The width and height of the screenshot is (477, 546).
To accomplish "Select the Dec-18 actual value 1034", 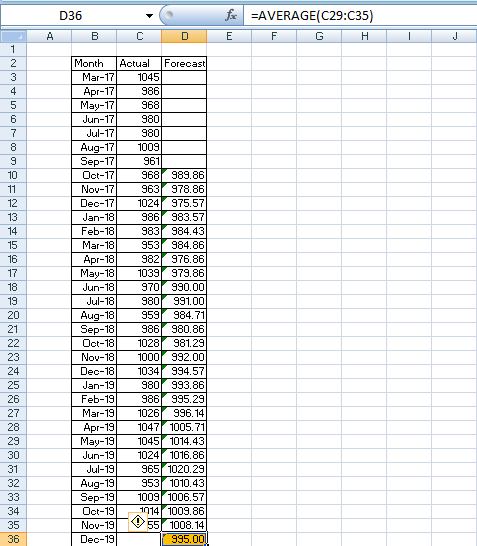I will 139,371.
